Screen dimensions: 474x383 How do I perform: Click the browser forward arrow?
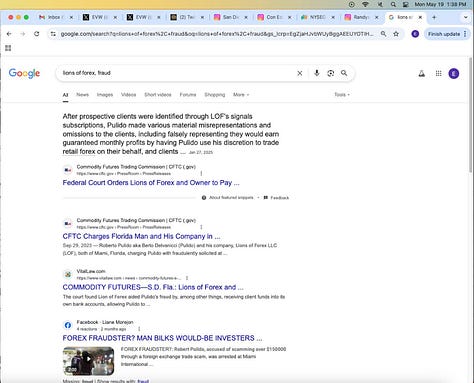[23, 34]
